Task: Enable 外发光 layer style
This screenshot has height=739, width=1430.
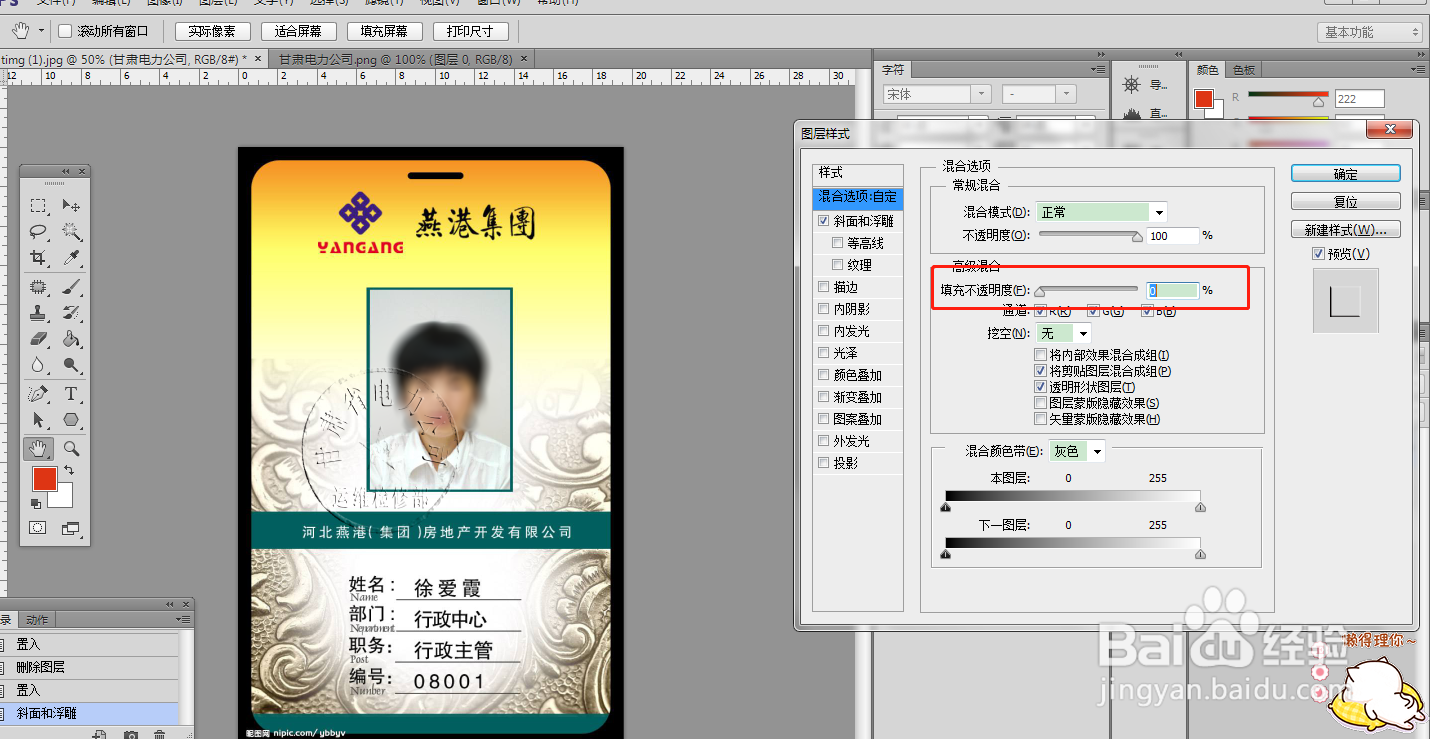Action: coord(824,441)
